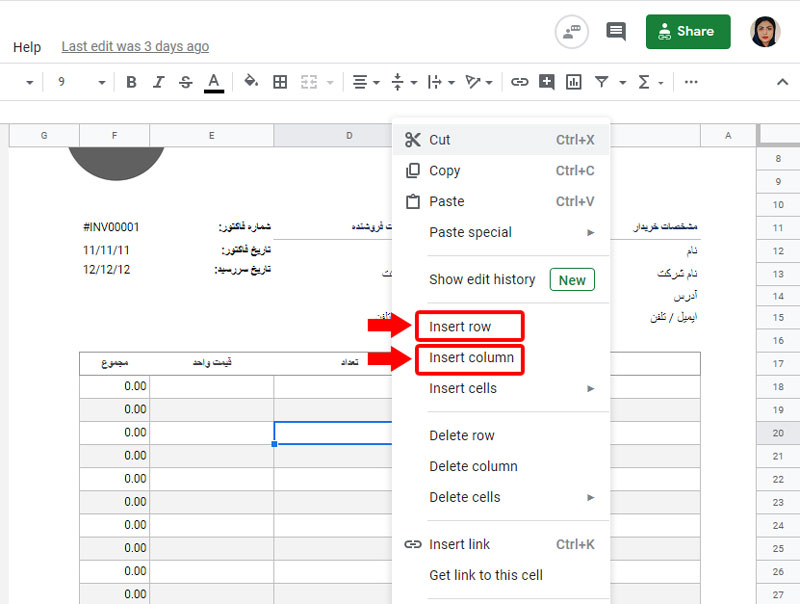The width and height of the screenshot is (800, 604).
Task: Toggle bold formatting in the toolbar
Action: coord(131,82)
